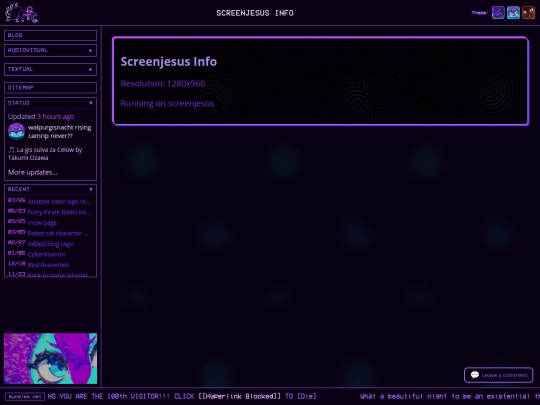Select the blue theme swatch

coord(513,13)
